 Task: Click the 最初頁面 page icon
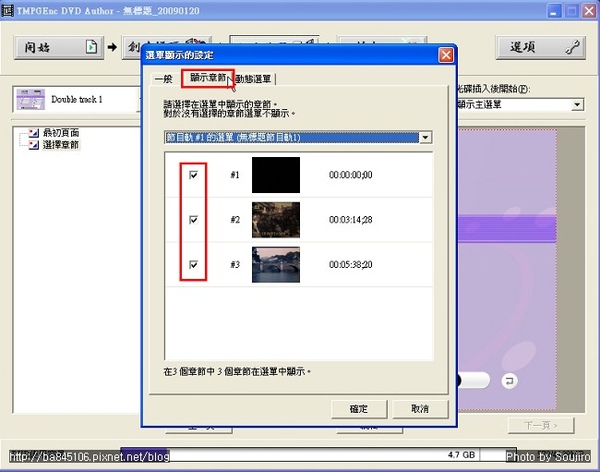(34, 133)
